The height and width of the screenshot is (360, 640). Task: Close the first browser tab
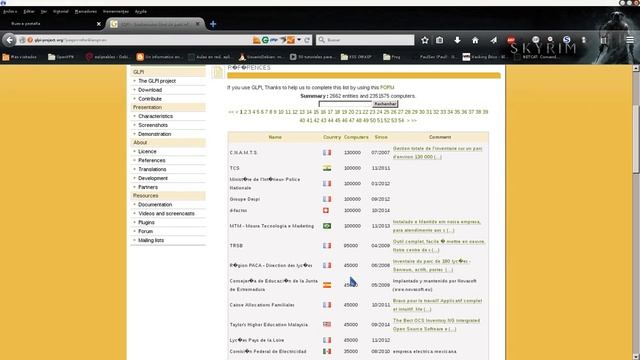[x=98, y=24]
